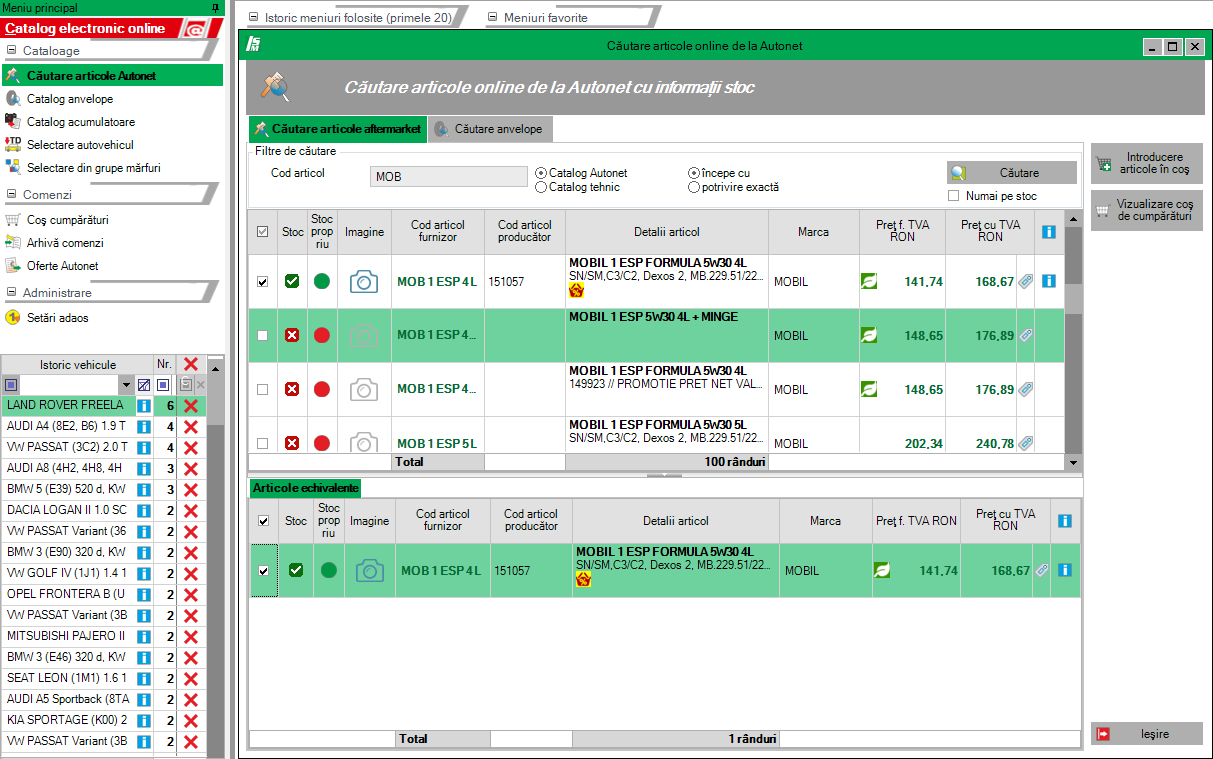Viewport: 1213px width, 759px height.
Task: Click Vizualizare coș de cumpărături button
Action: [1147, 210]
